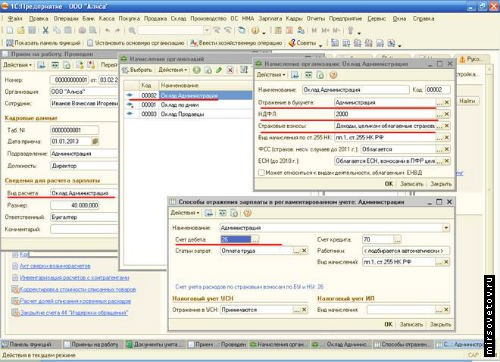Click Выбрать button in Начисления организаций
This screenshot has width=500, height=362.
[x=137, y=70]
